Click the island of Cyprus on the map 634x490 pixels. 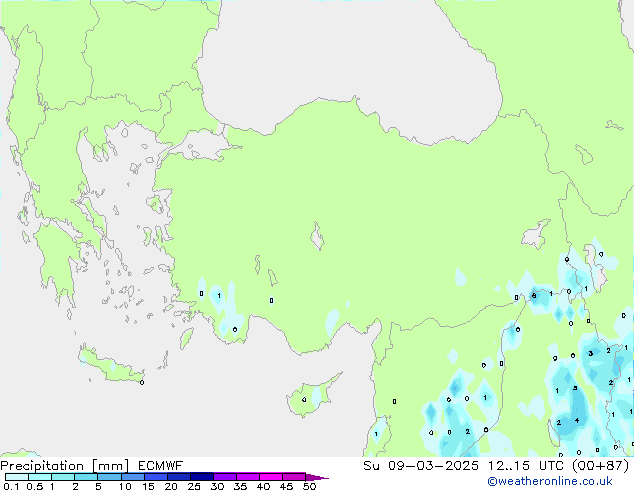[x=311, y=396]
